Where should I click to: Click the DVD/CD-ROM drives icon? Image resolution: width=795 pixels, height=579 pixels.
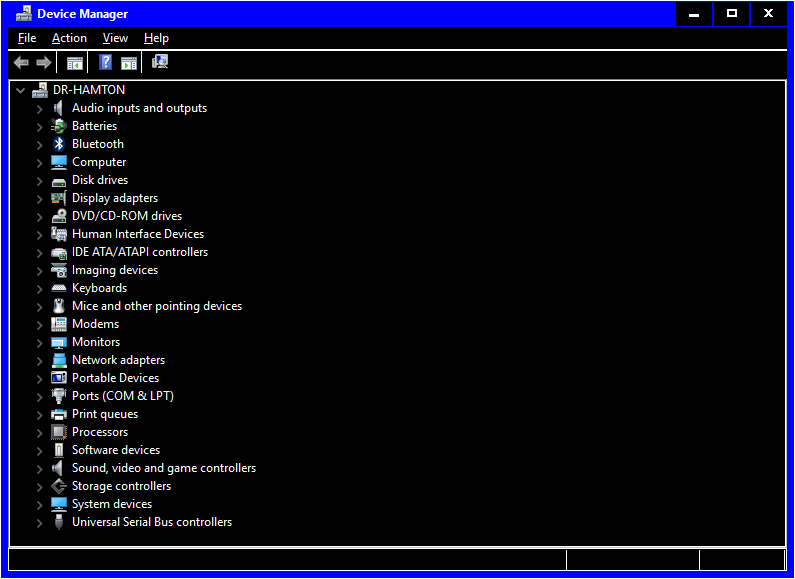pos(59,216)
